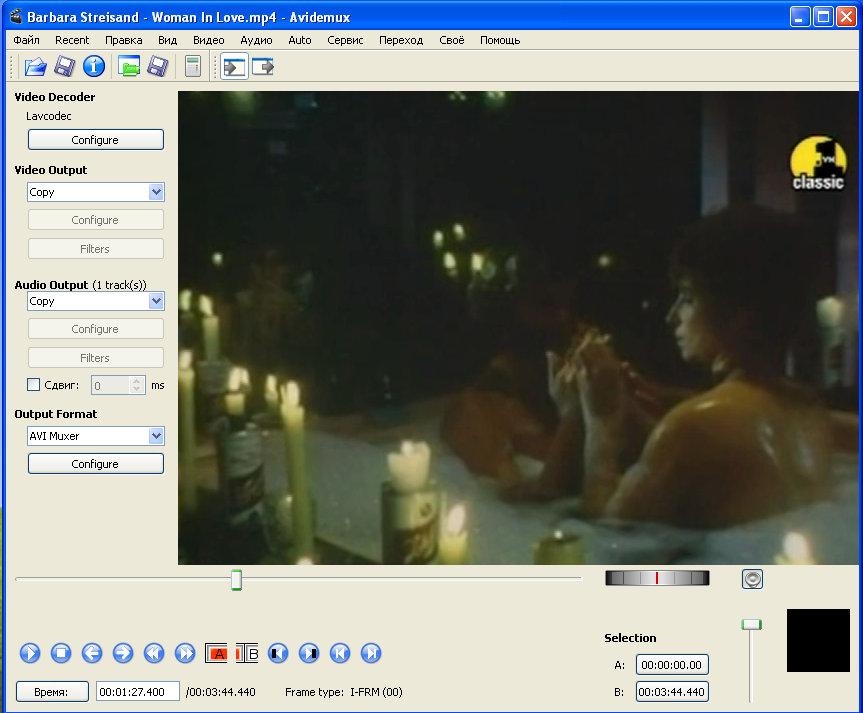The image size is (863, 713).
Task: Click selection B time 00:03:44.440
Action: pos(672,692)
